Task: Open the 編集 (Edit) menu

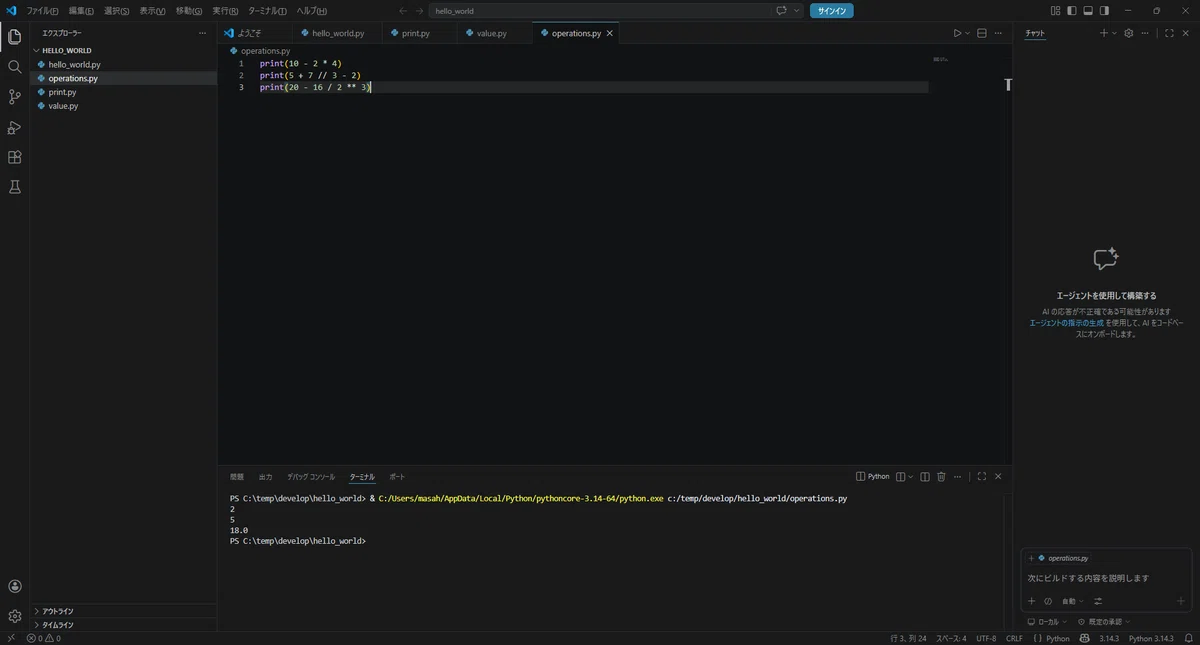Action: (81, 11)
